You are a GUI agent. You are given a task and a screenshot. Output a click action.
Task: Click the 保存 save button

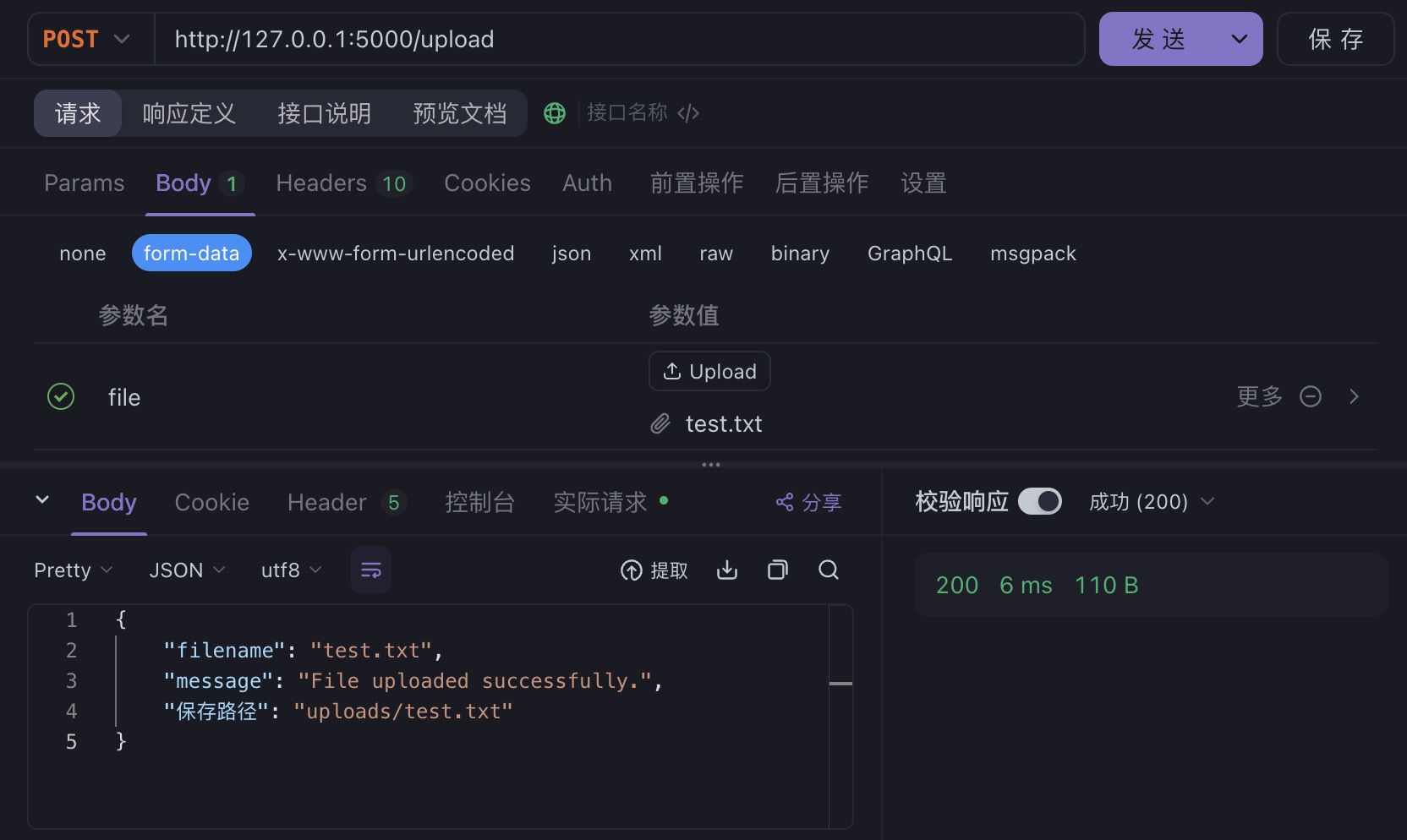[x=1335, y=40]
